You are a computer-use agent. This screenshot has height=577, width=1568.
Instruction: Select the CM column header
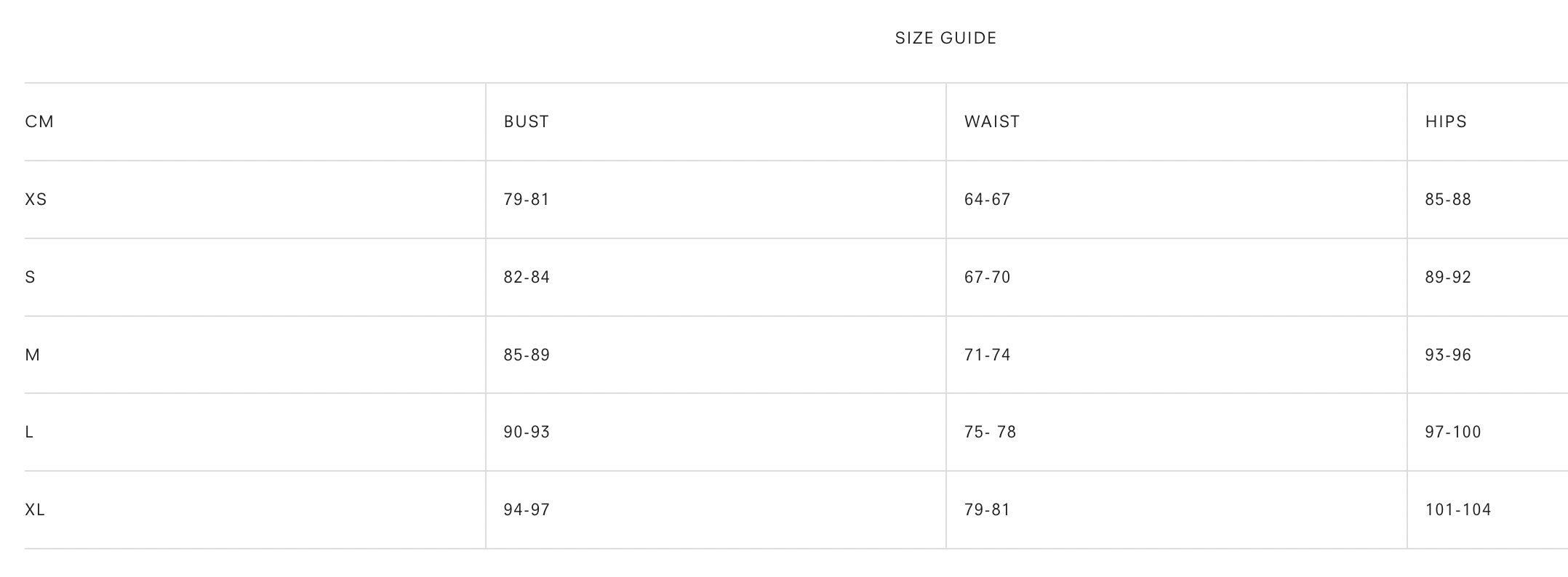click(39, 122)
